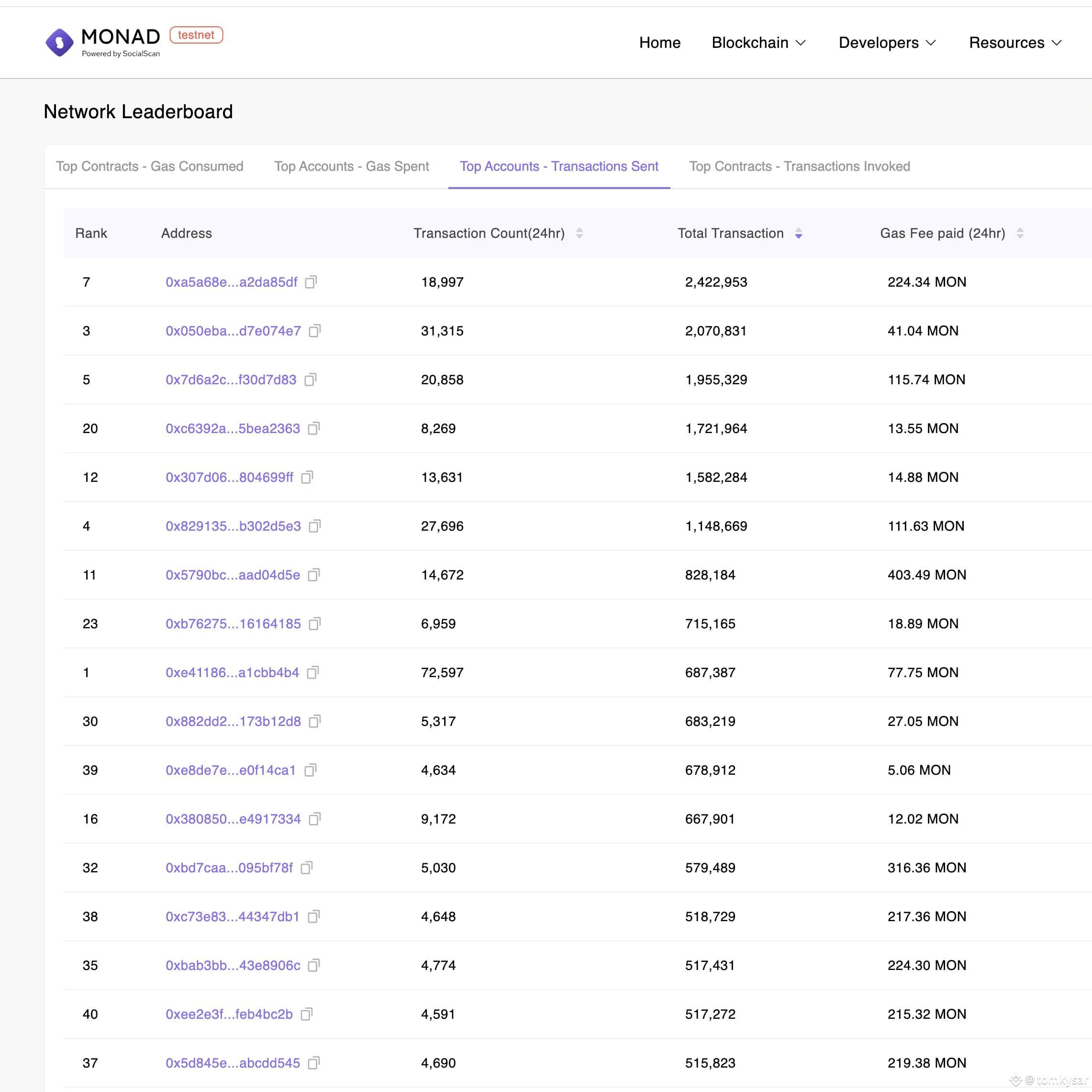Switch to Top Contracts - Transactions Invoked tab
The image size is (1092, 1092).
click(800, 166)
